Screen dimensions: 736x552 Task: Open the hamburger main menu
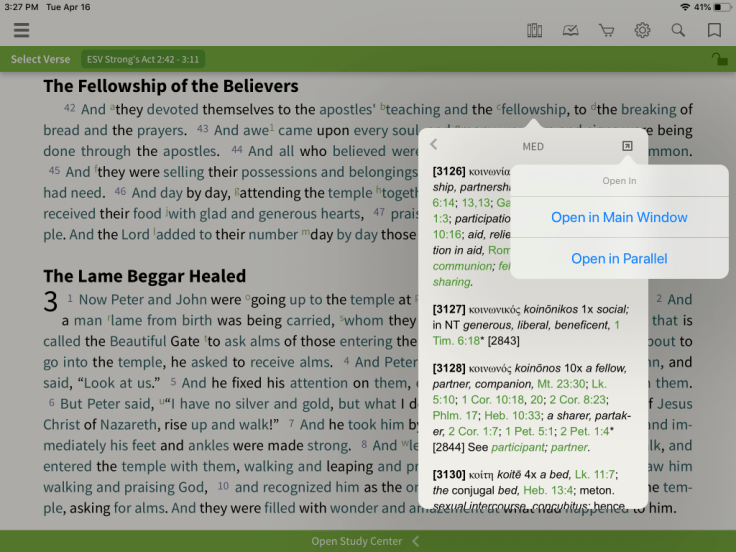[21, 30]
